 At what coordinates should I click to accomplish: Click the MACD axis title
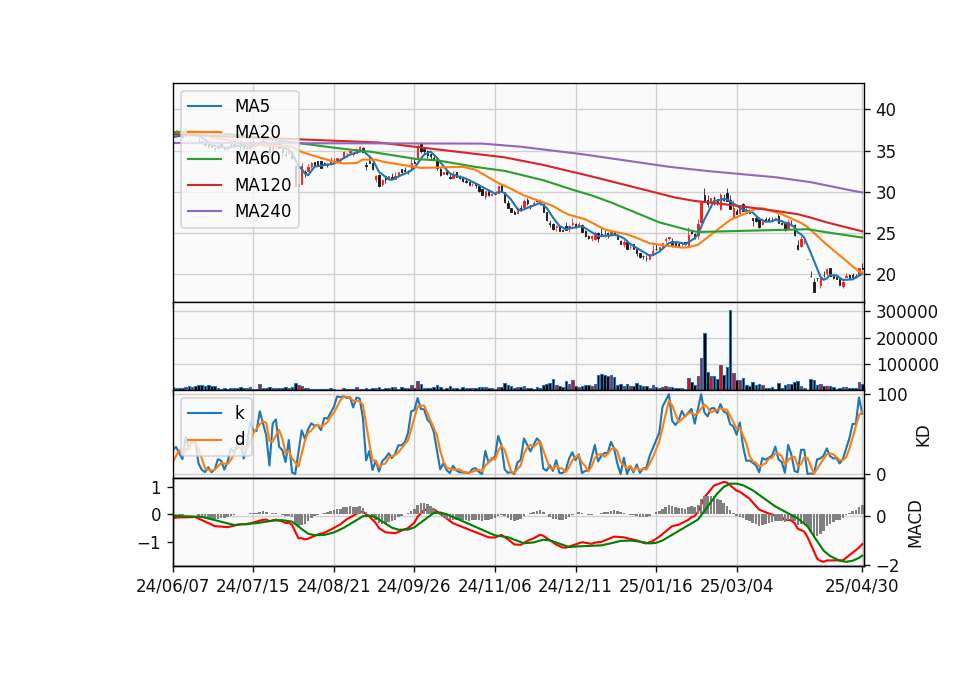pos(915,524)
